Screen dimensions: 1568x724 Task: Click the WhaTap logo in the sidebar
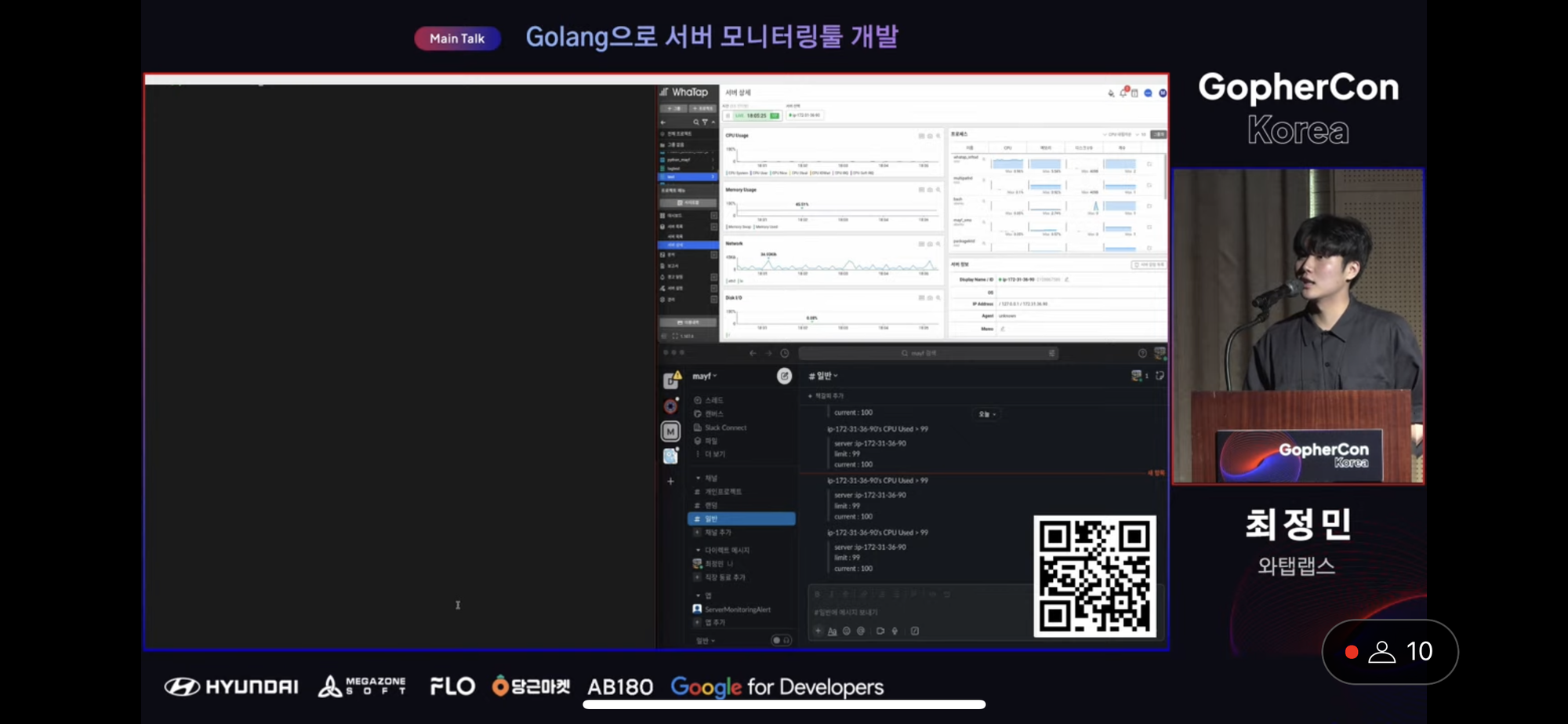coord(684,93)
